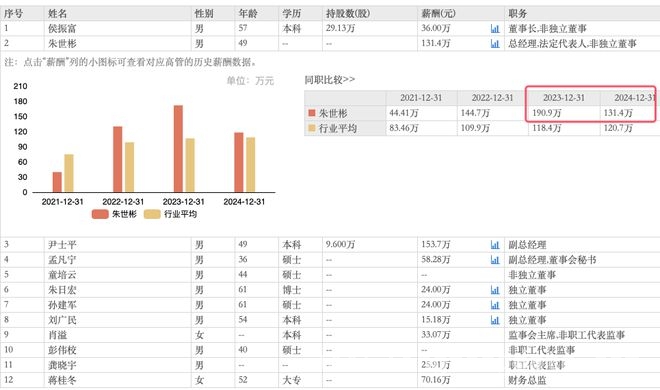Click industry average value 109.9万
660x390 pixels.
(x=475, y=128)
